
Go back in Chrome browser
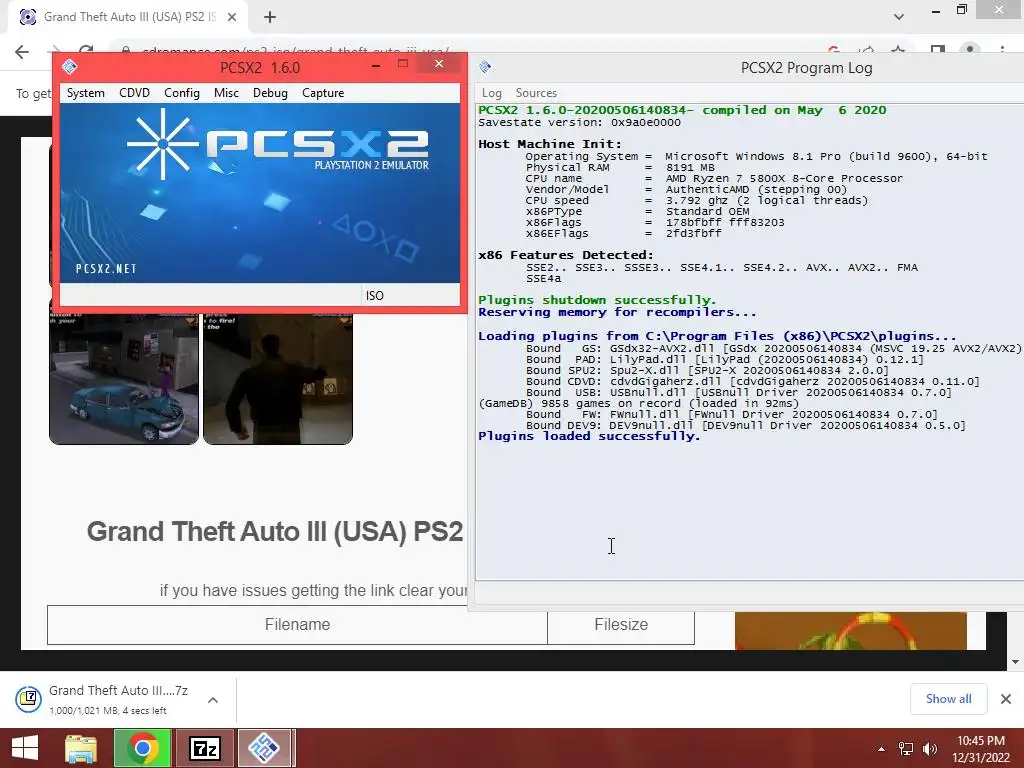pyautogui.click(x=22, y=52)
